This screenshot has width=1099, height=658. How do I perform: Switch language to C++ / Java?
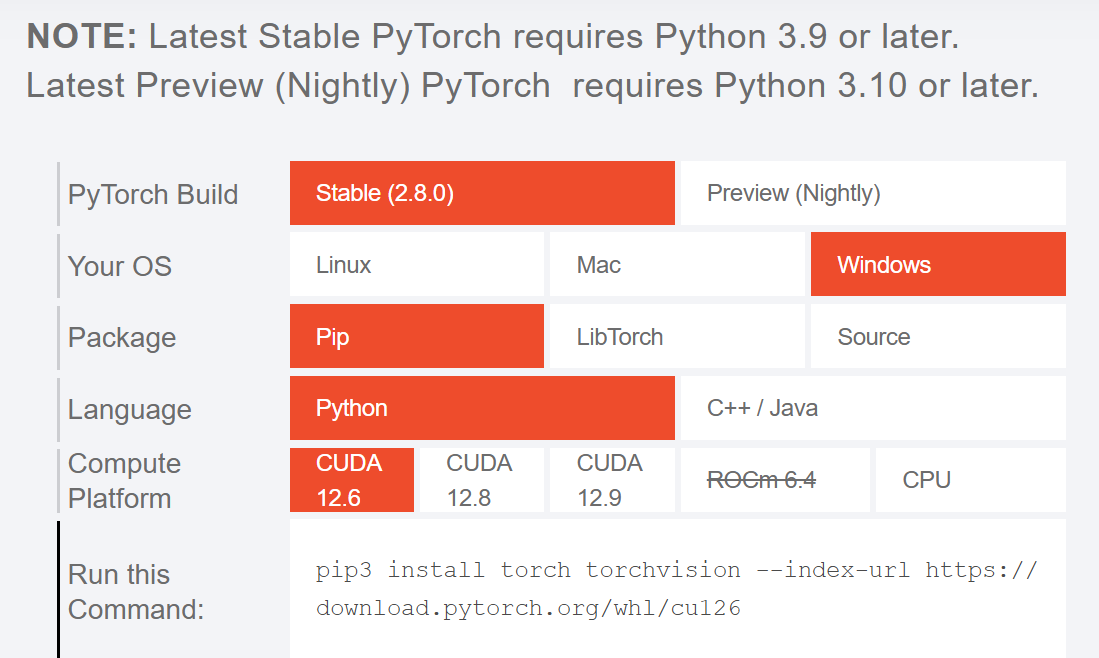[x=872, y=408]
